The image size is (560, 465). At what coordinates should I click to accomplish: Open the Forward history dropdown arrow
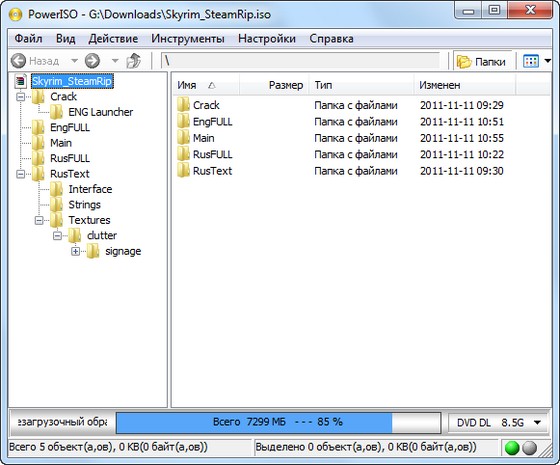click(x=115, y=61)
